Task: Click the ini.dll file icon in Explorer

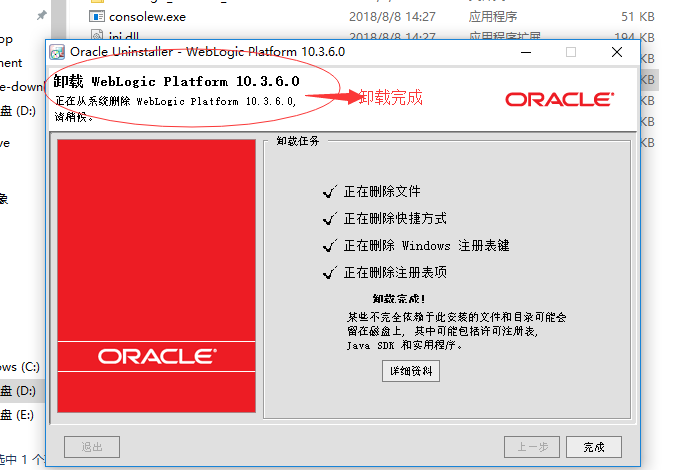Action: pos(97,35)
